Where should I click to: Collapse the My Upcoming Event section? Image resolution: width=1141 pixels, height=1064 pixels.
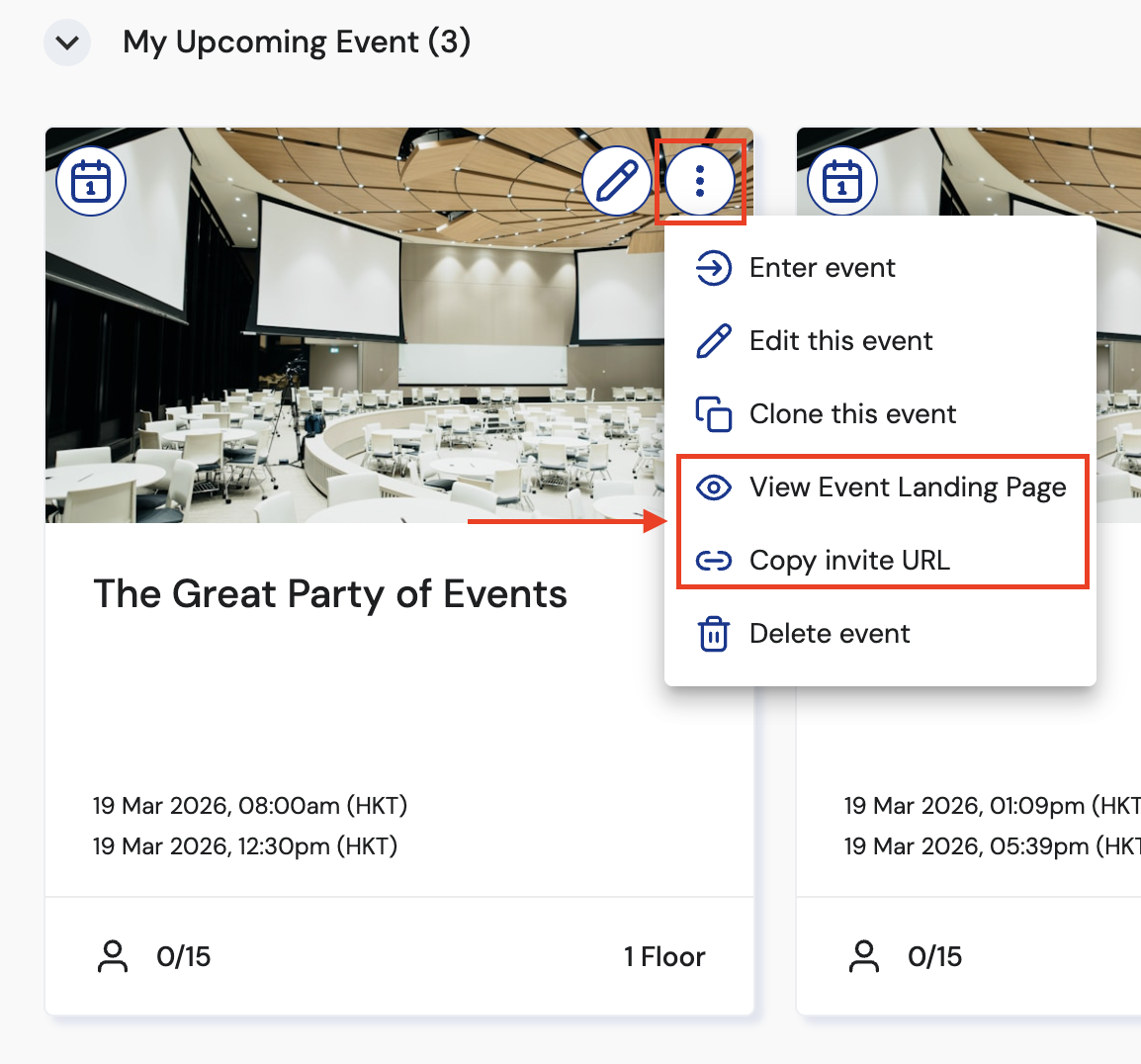coord(67,44)
